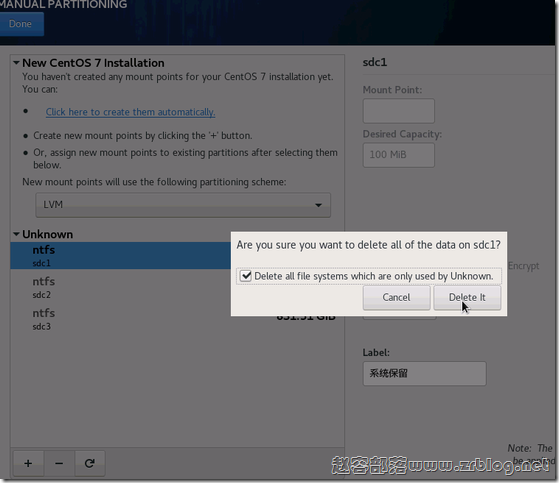Collapse the Unknown section
Screen dimensions: 559x483
point(16,234)
